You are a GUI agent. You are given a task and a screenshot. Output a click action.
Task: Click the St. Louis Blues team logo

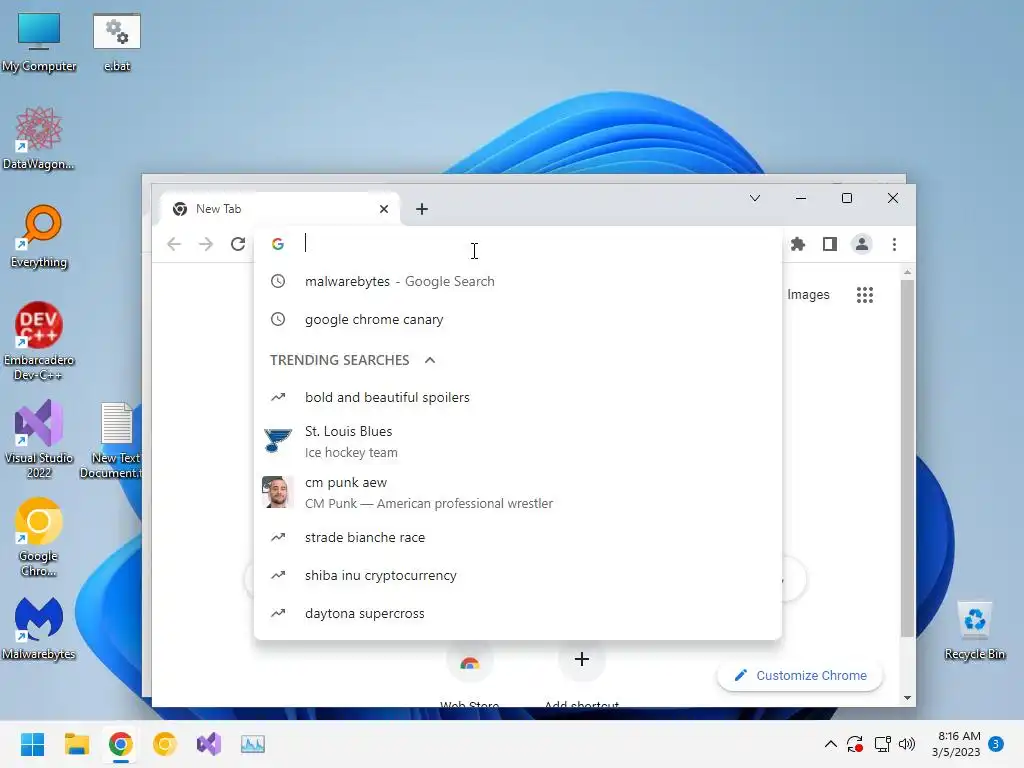(x=278, y=441)
